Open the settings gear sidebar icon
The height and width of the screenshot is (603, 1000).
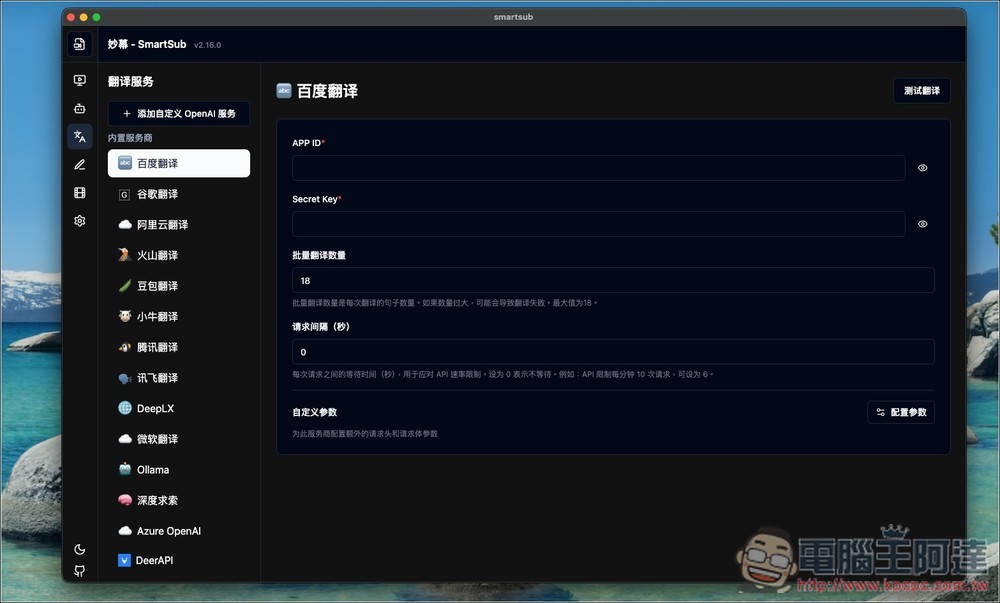(x=80, y=221)
